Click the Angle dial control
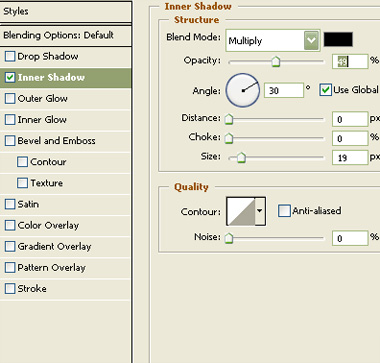This screenshot has height=363, width=380. click(243, 90)
